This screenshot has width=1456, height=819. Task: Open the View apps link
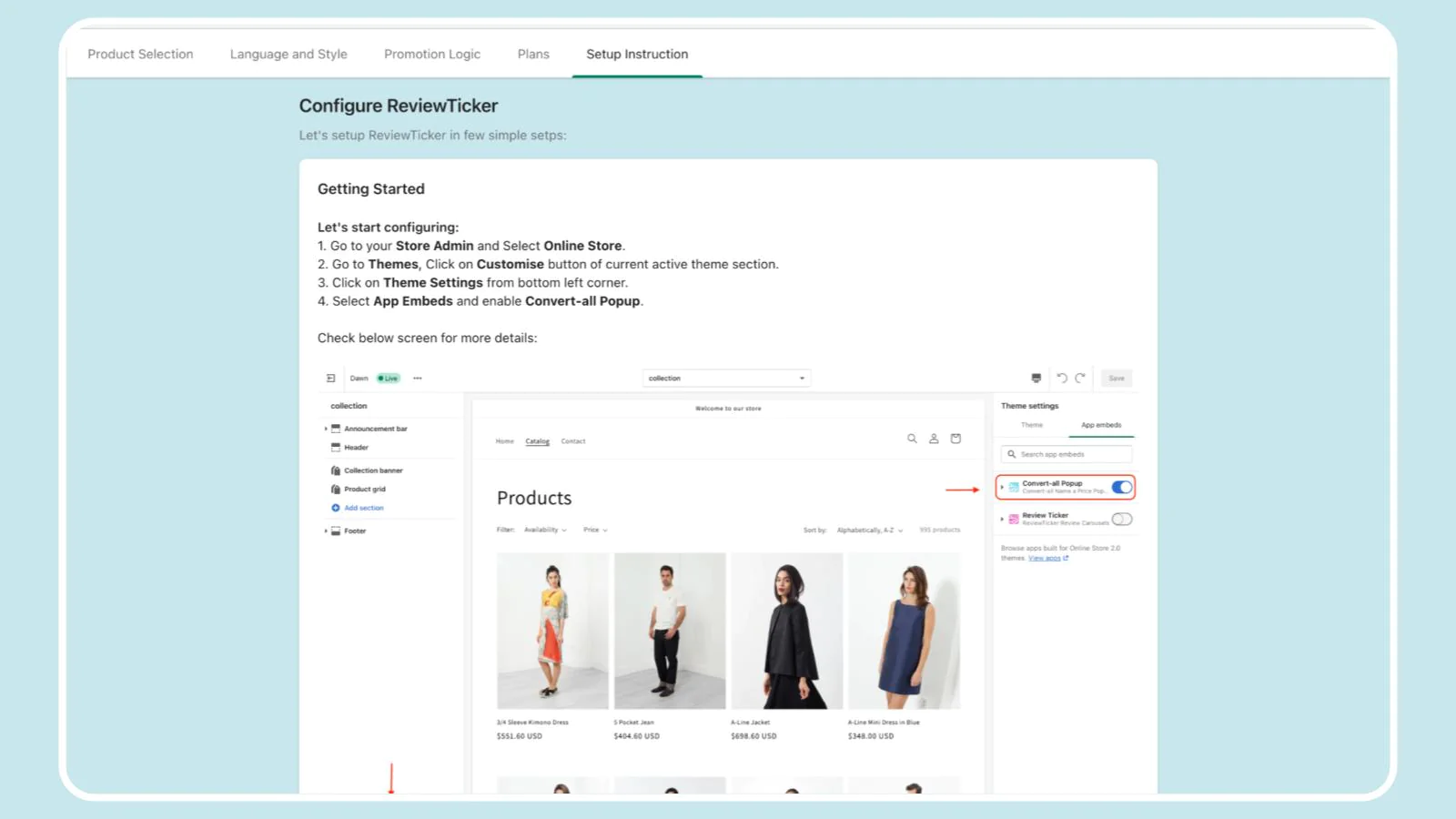coord(1047,558)
